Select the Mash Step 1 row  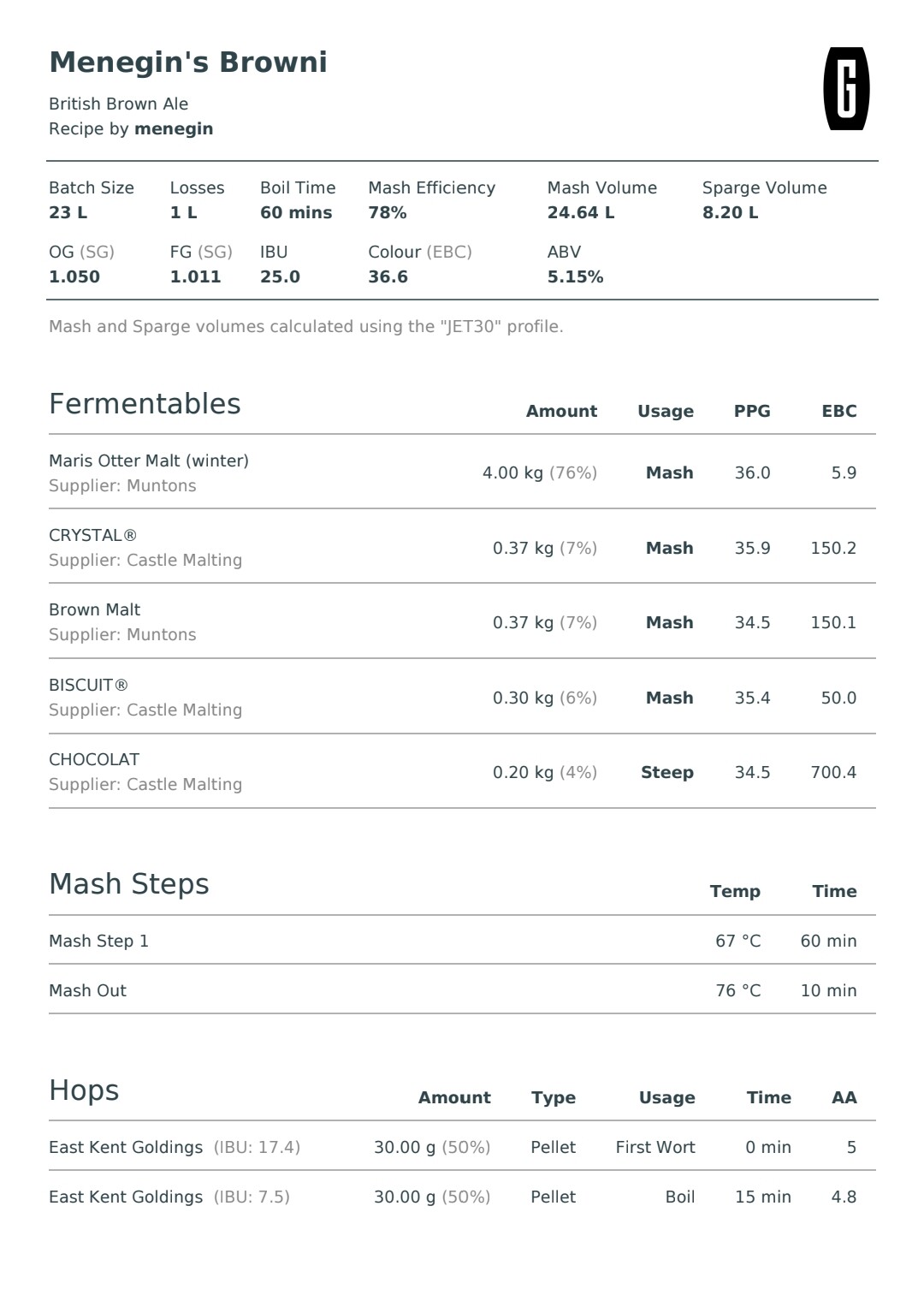tap(462, 941)
